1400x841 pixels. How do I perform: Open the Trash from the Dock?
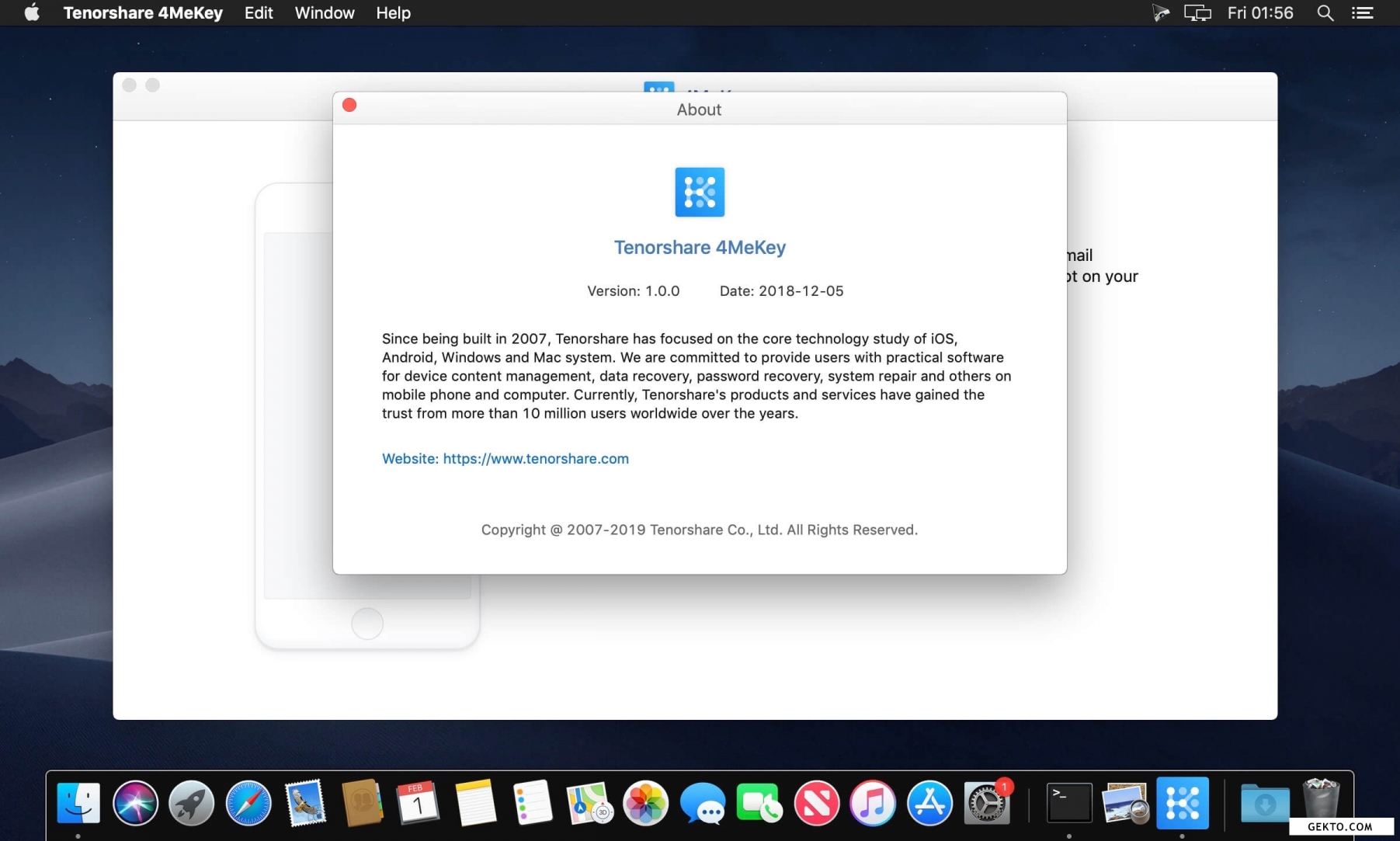coord(1321,798)
